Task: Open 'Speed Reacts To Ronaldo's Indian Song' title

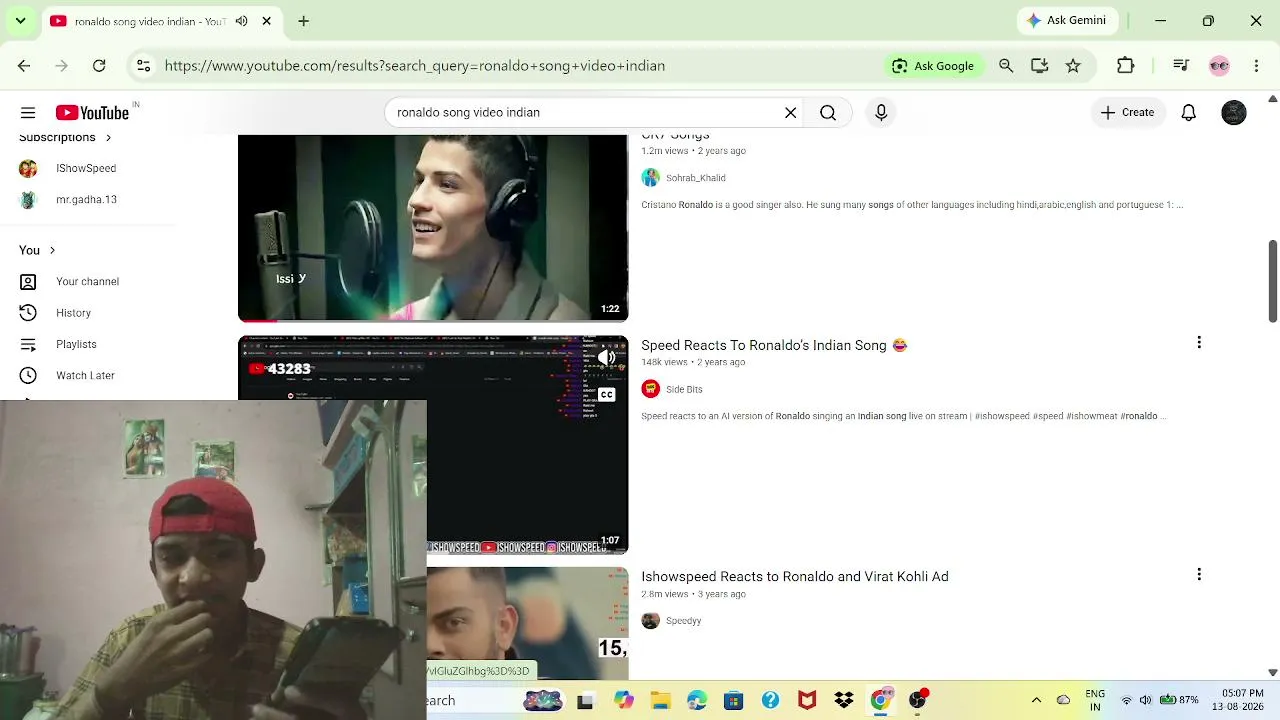Action: pos(774,345)
